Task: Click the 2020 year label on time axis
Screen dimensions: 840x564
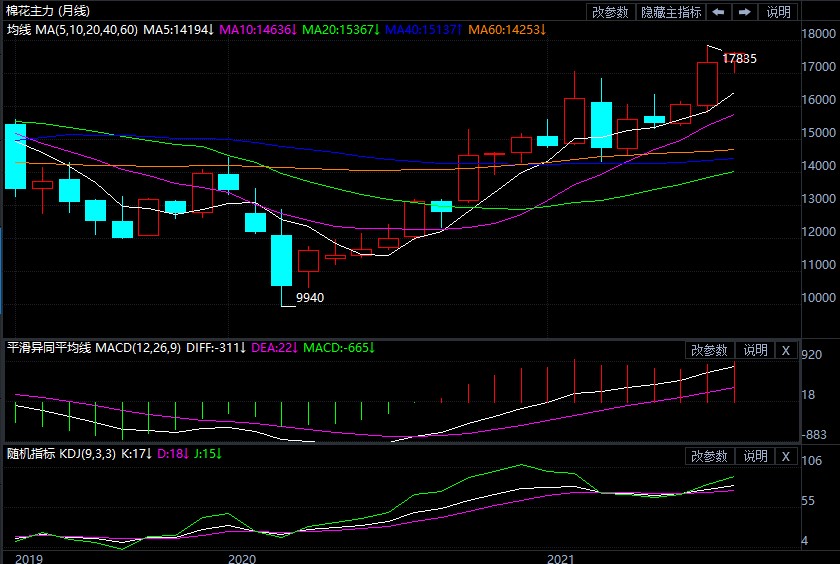Action: tap(242, 558)
